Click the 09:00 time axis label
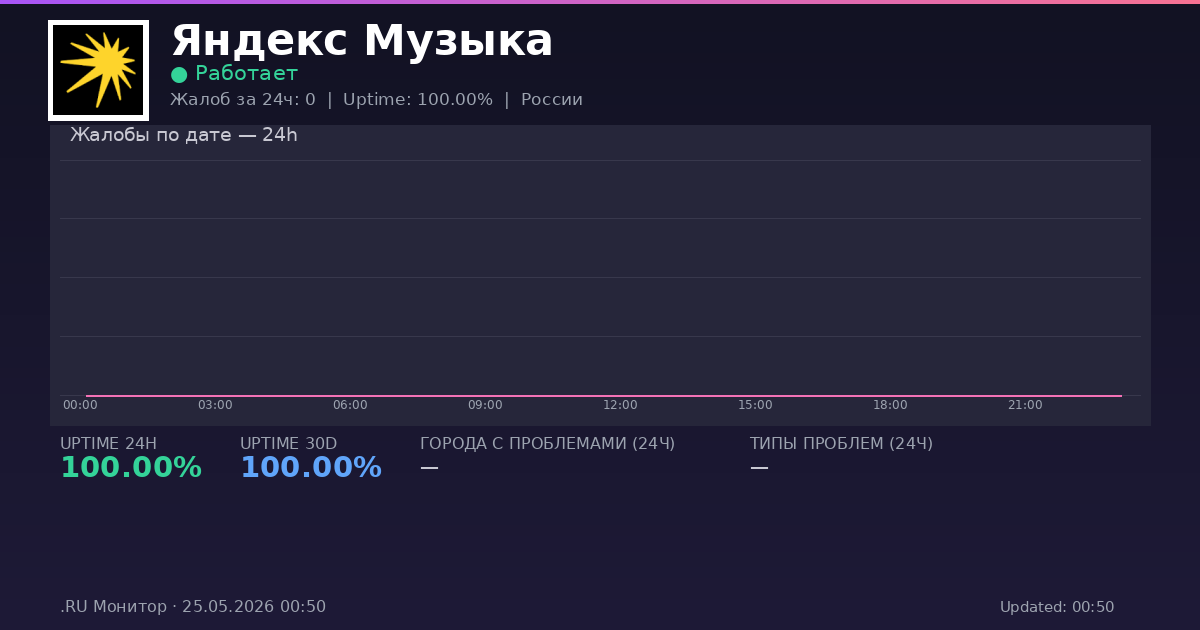 485,405
